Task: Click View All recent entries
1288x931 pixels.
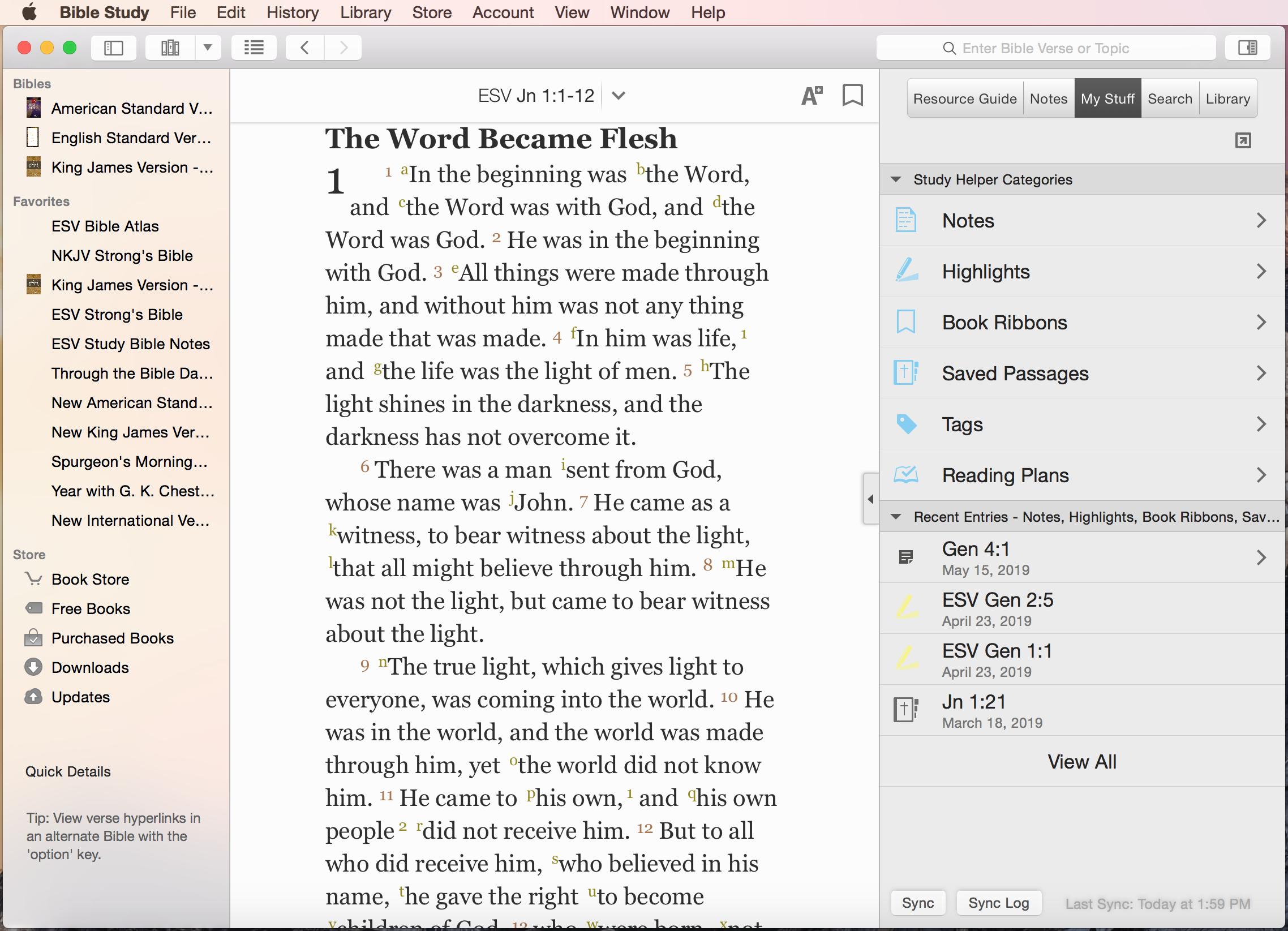Action: [1082, 762]
